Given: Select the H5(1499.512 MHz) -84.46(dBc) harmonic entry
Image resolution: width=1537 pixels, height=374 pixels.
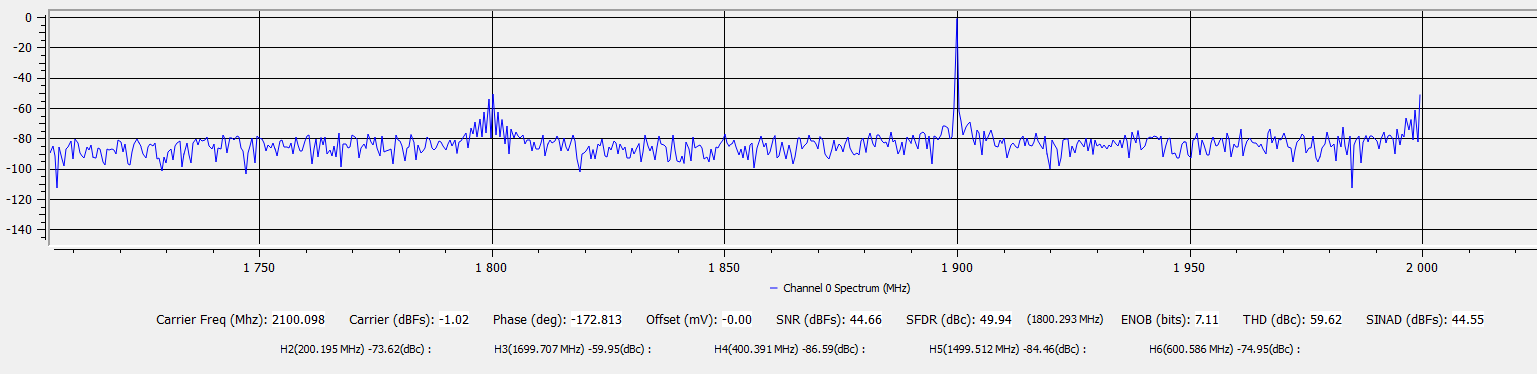Looking at the screenshot, I should 1008,350.
